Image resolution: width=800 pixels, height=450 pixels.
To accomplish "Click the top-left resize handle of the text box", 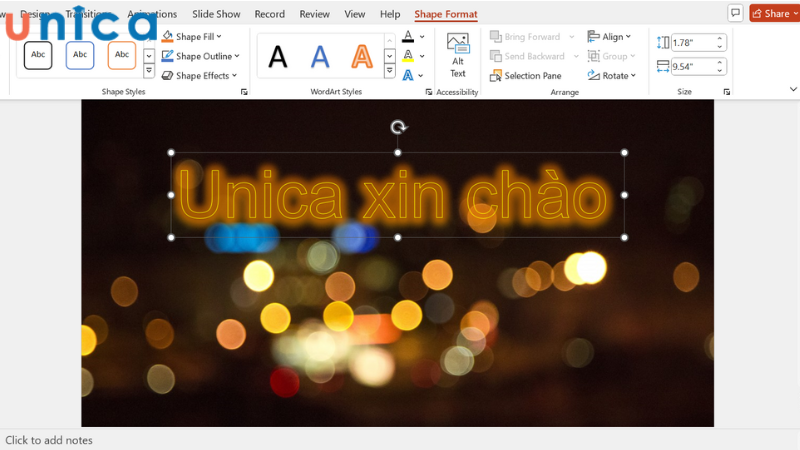I will (x=171, y=153).
